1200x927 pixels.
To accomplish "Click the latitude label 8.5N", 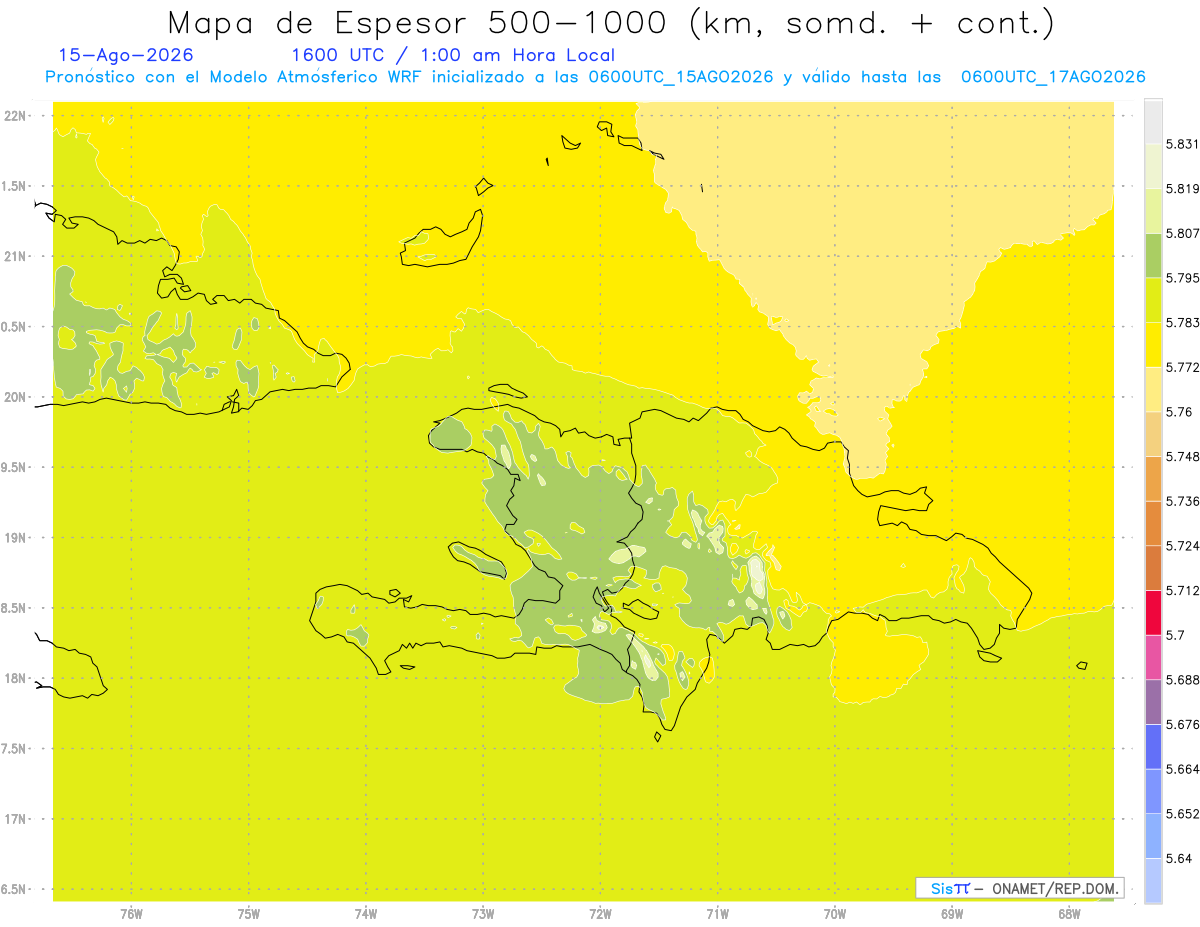I will point(13,609).
